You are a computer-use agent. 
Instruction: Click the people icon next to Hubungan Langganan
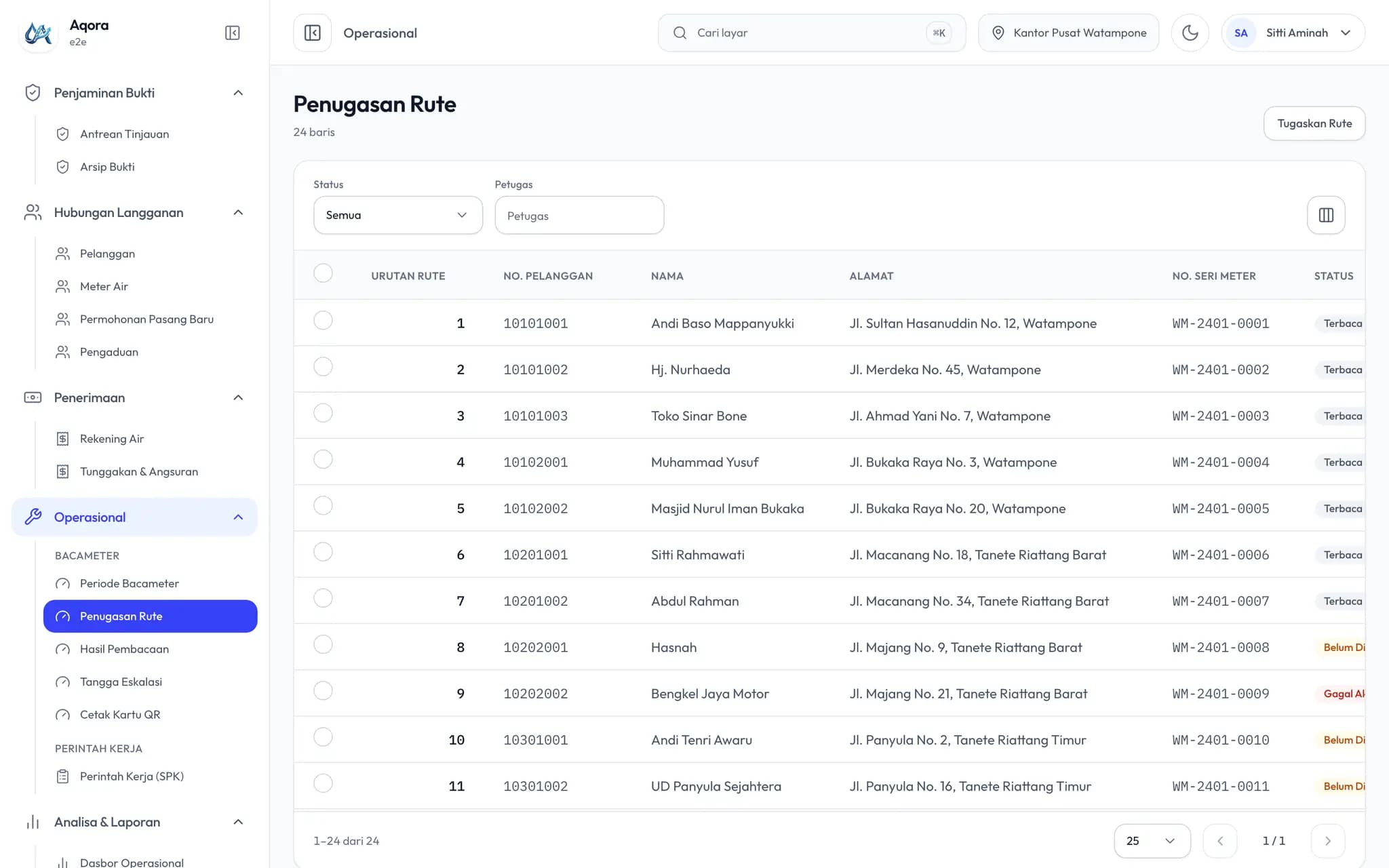coord(33,212)
